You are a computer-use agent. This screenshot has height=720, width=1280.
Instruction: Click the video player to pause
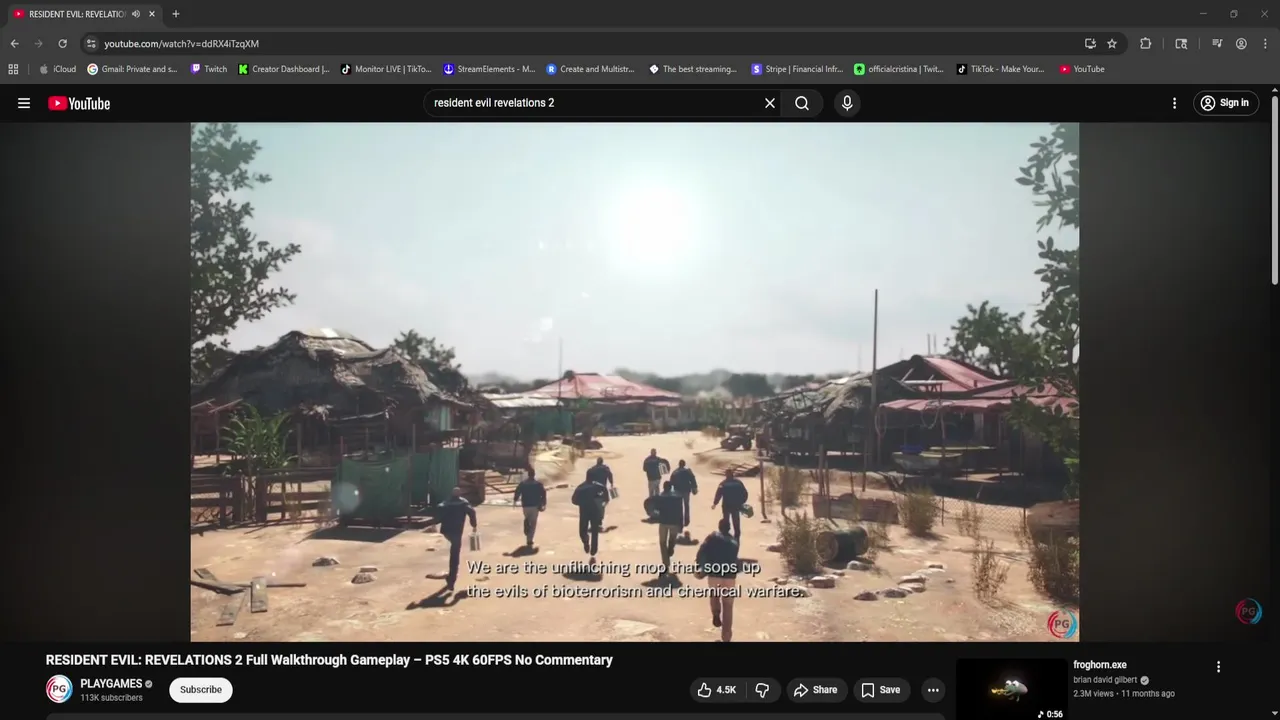click(x=635, y=382)
